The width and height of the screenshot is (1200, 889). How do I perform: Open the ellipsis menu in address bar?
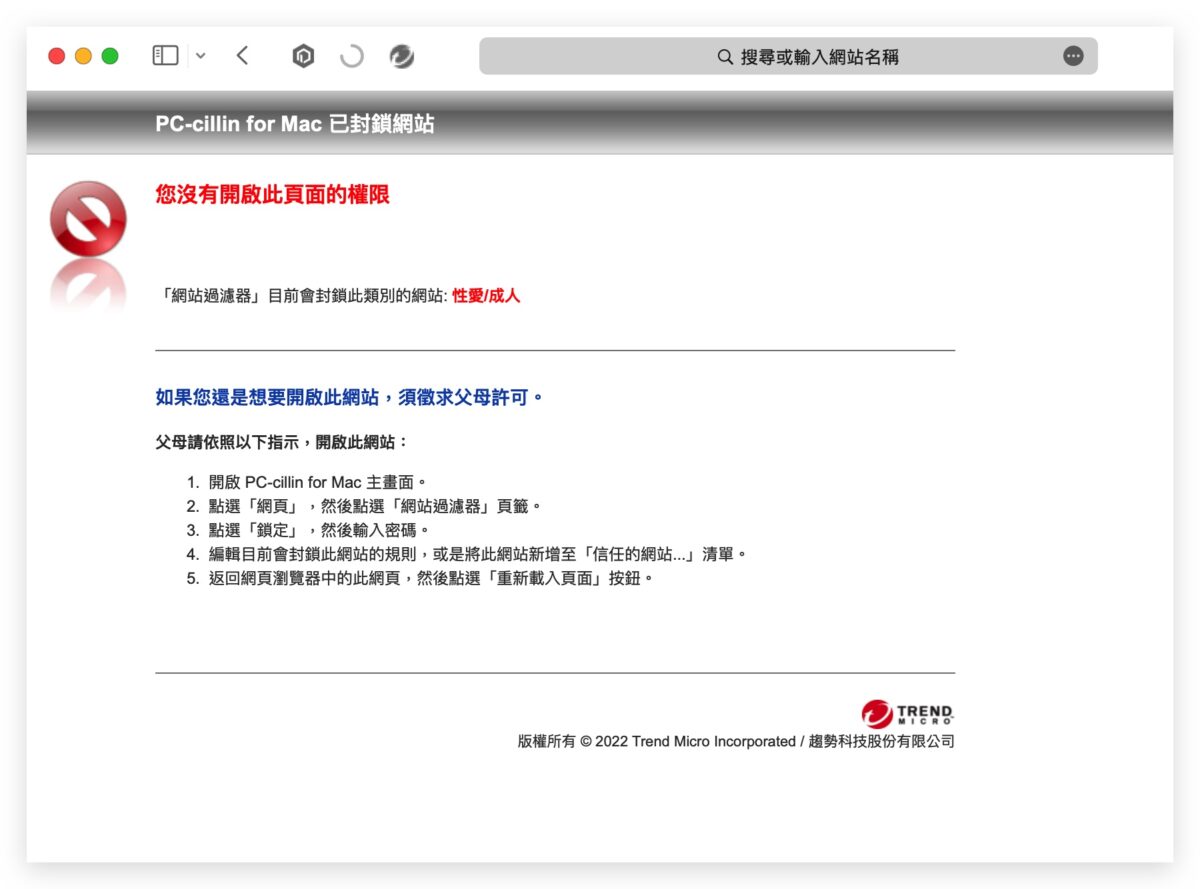(x=1073, y=57)
